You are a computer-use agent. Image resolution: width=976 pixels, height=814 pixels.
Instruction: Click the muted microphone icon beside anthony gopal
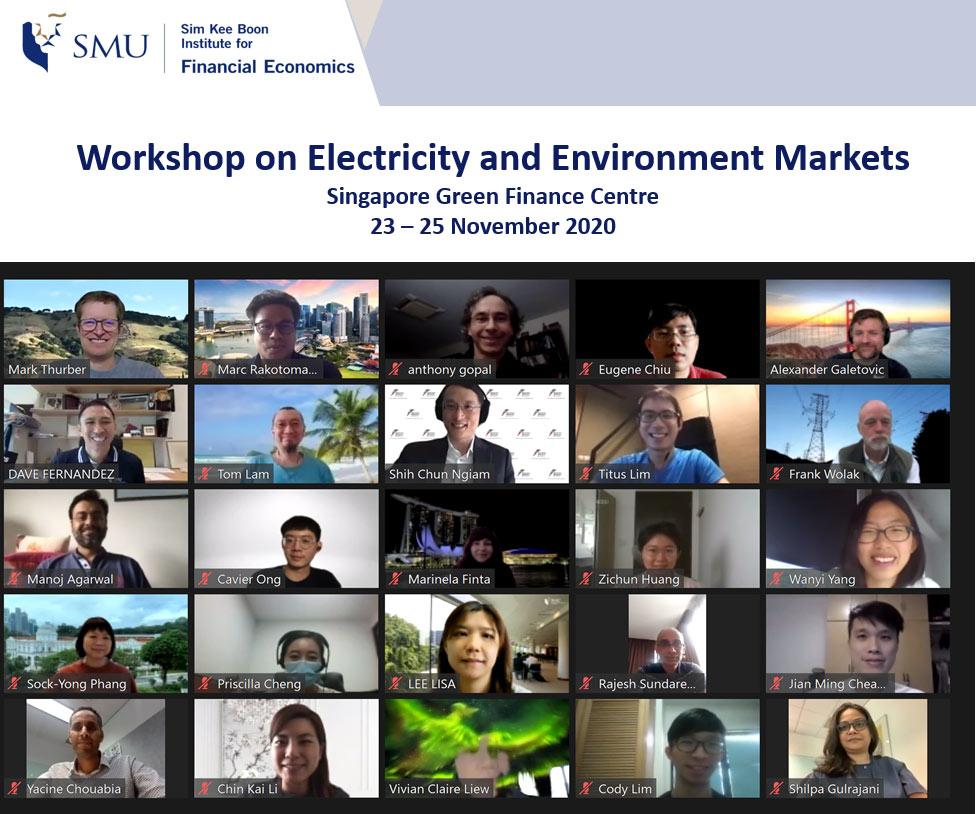click(395, 367)
